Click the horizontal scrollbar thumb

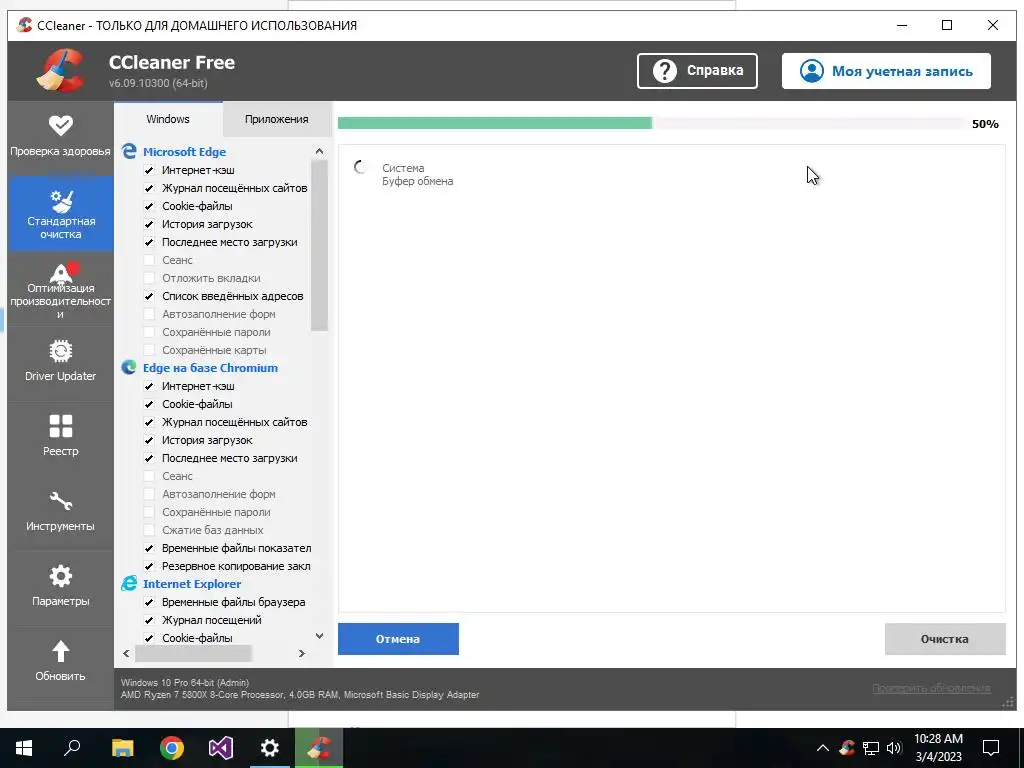(x=193, y=653)
